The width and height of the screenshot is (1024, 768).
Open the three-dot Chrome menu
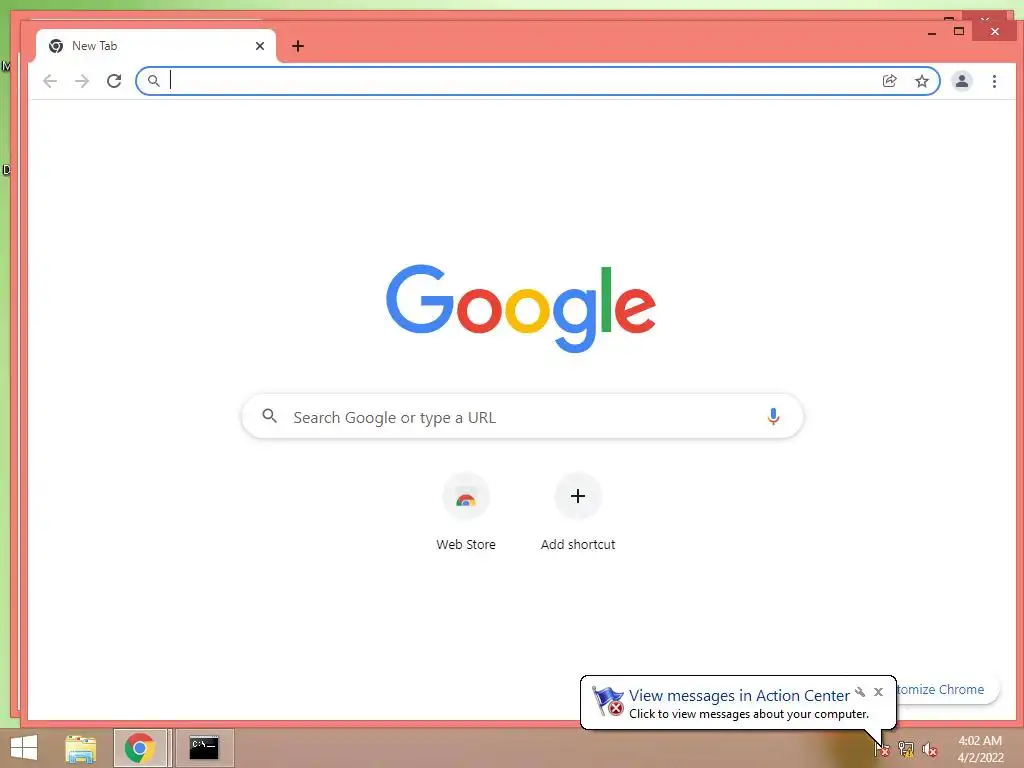994,81
